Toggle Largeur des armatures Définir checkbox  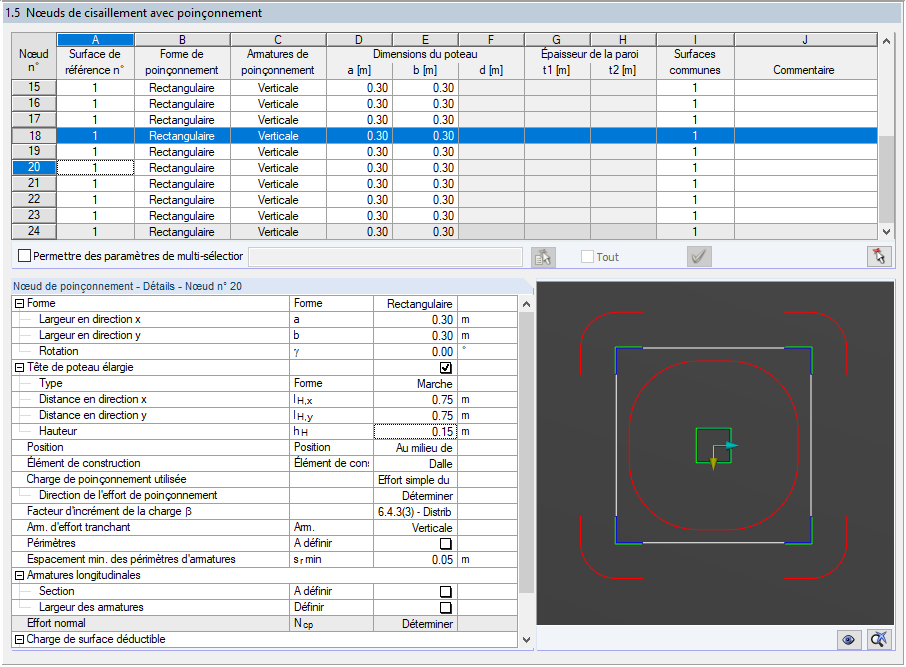pyautogui.click(x=445, y=607)
